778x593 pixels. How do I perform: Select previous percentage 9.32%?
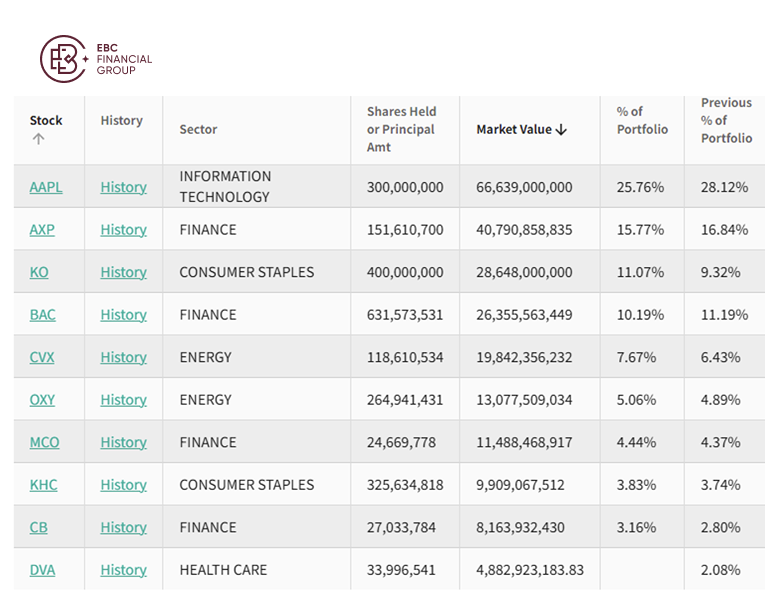point(720,272)
